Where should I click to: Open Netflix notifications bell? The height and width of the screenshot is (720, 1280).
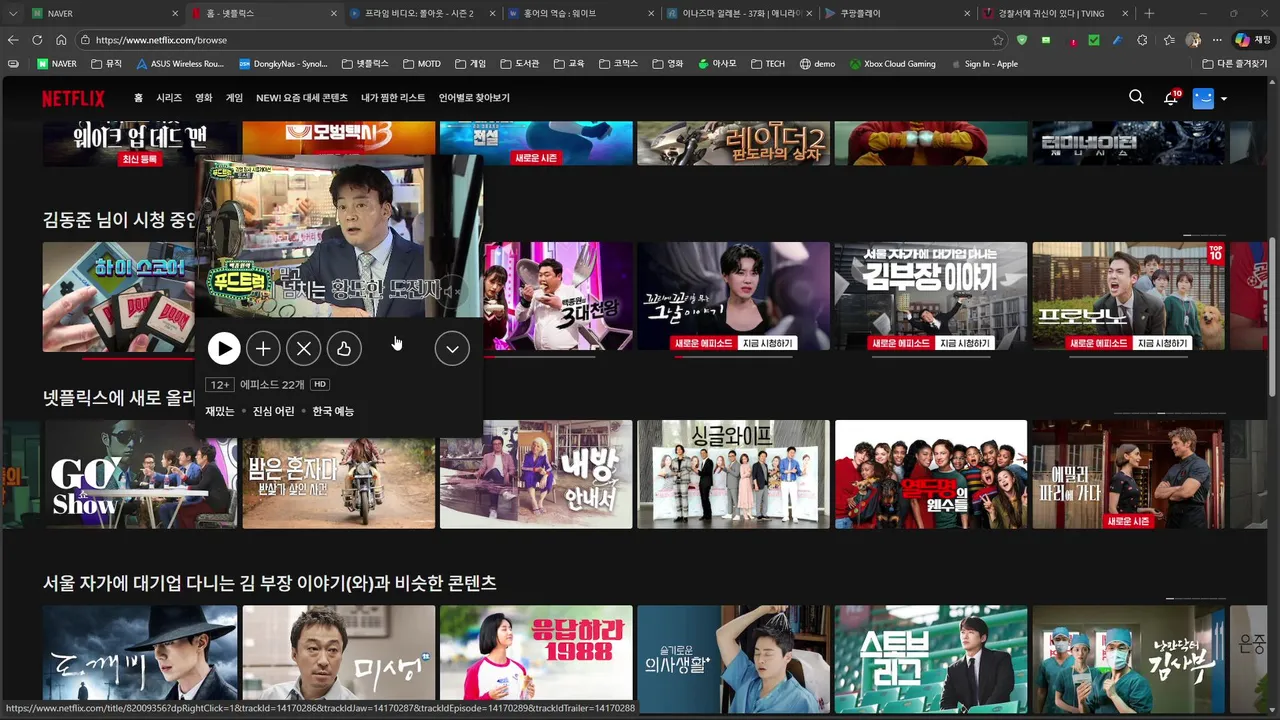[x=1171, y=98]
